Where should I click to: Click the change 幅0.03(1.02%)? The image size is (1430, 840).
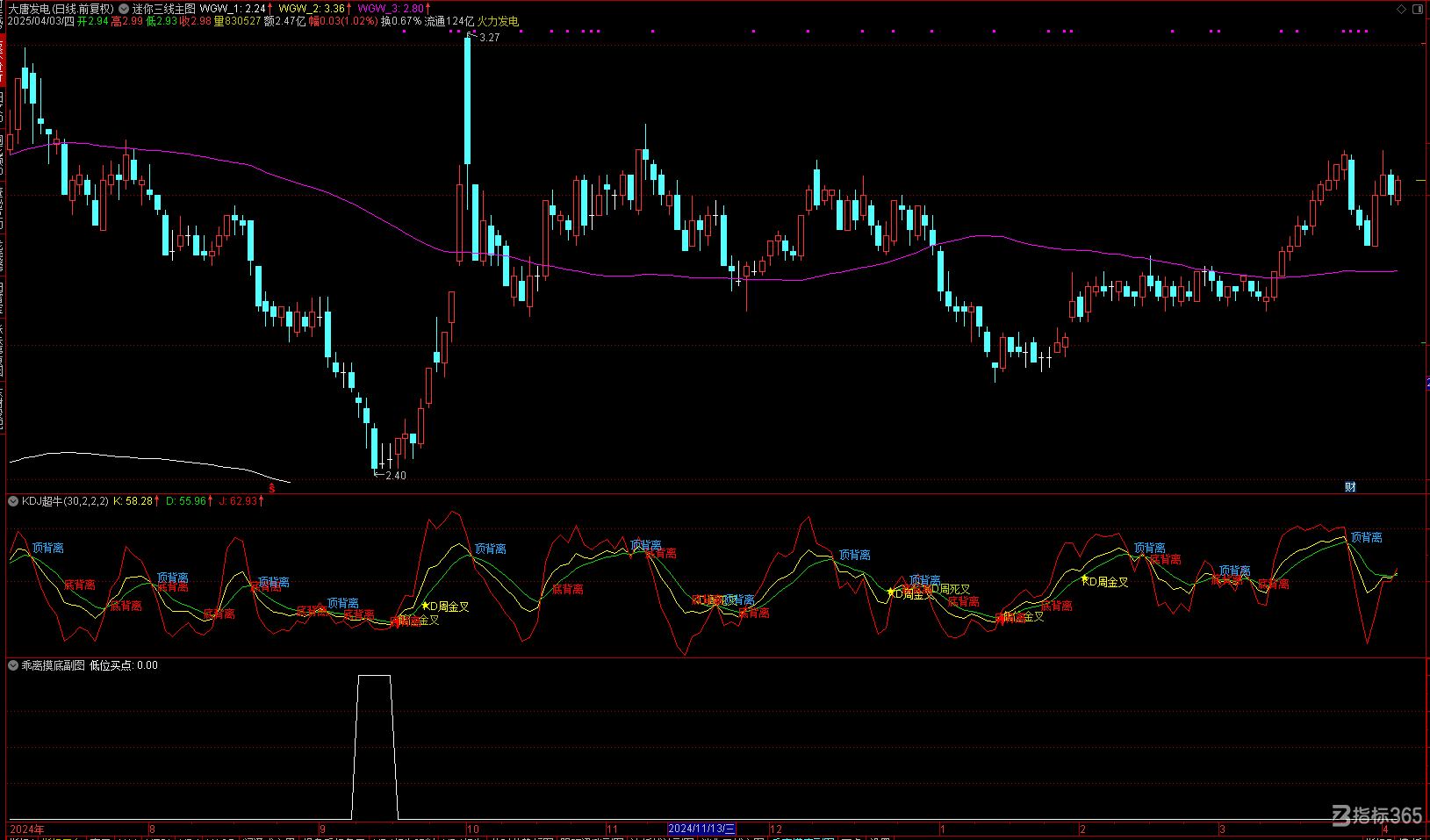(x=343, y=21)
